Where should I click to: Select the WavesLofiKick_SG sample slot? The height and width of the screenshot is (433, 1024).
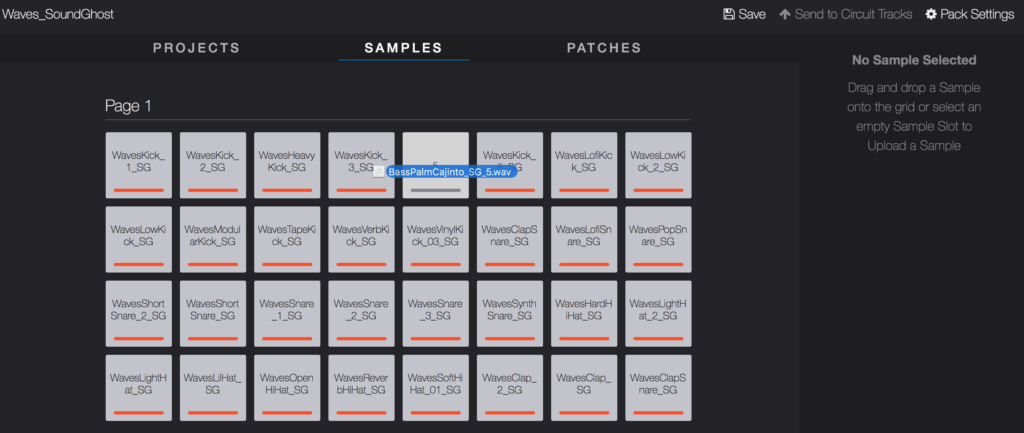(584, 164)
